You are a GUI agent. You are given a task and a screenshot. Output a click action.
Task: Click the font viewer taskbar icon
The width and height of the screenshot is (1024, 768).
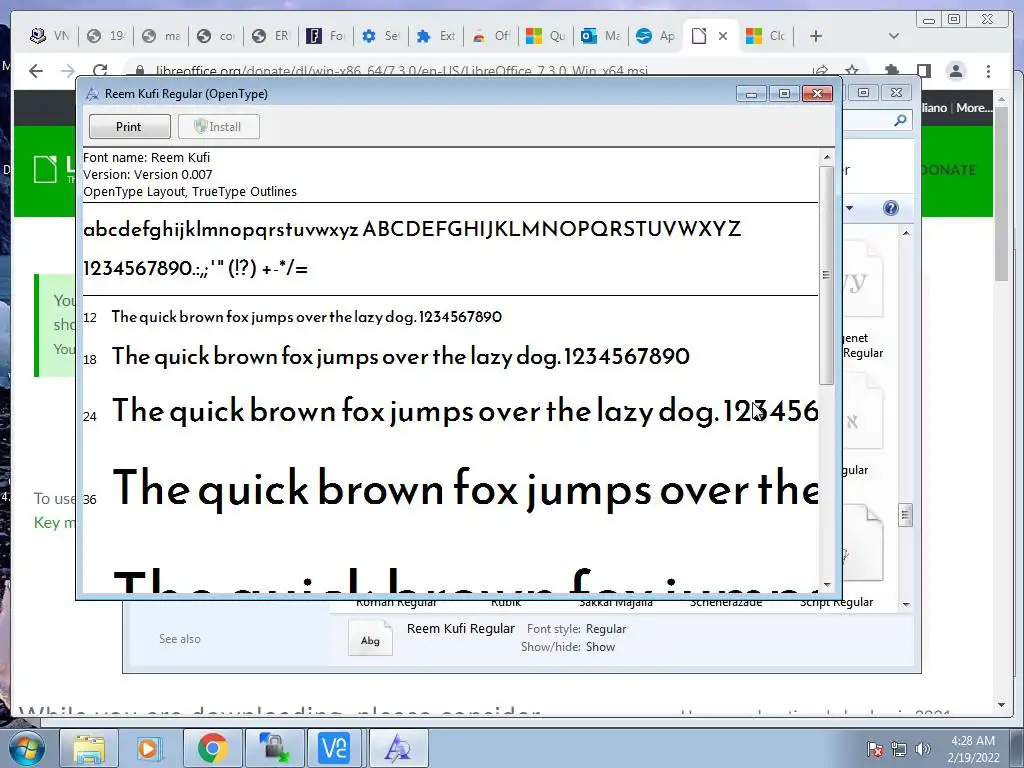398,748
